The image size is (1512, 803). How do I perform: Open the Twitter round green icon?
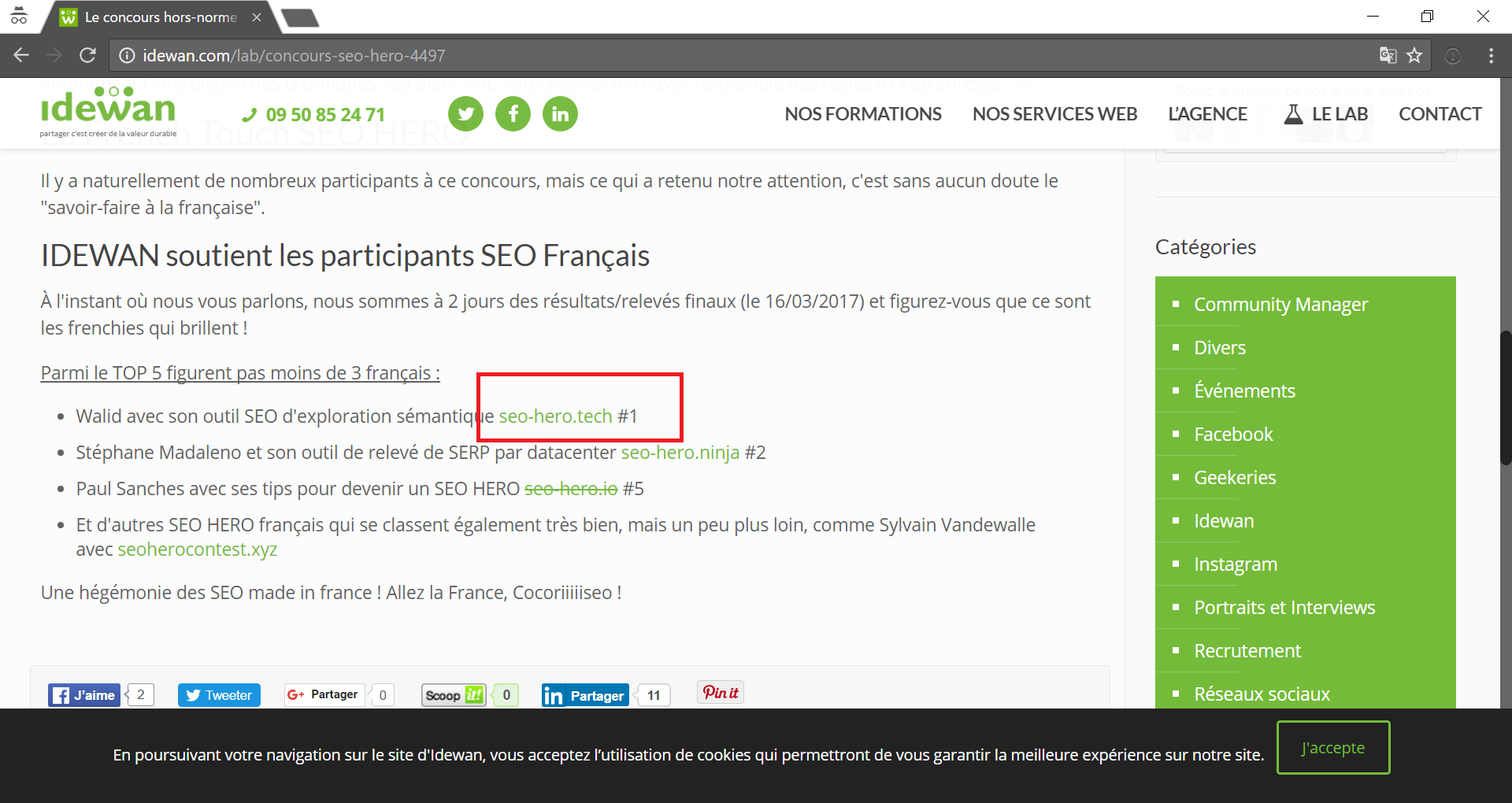(466, 114)
